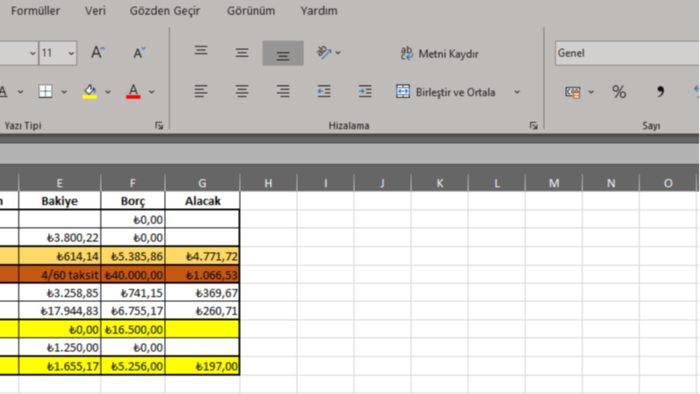
Task: Click Metni Kaydır wrap text button
Action: (x=439, y=54)
